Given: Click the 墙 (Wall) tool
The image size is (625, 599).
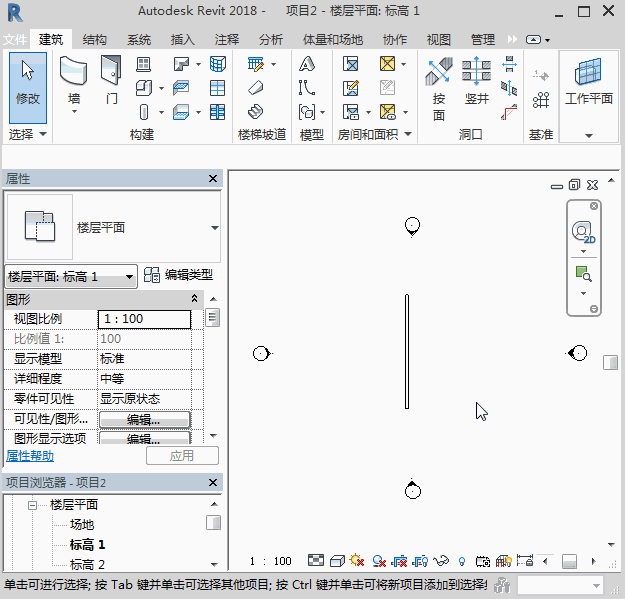Looking at the screenshot, I should coord(74,84).
